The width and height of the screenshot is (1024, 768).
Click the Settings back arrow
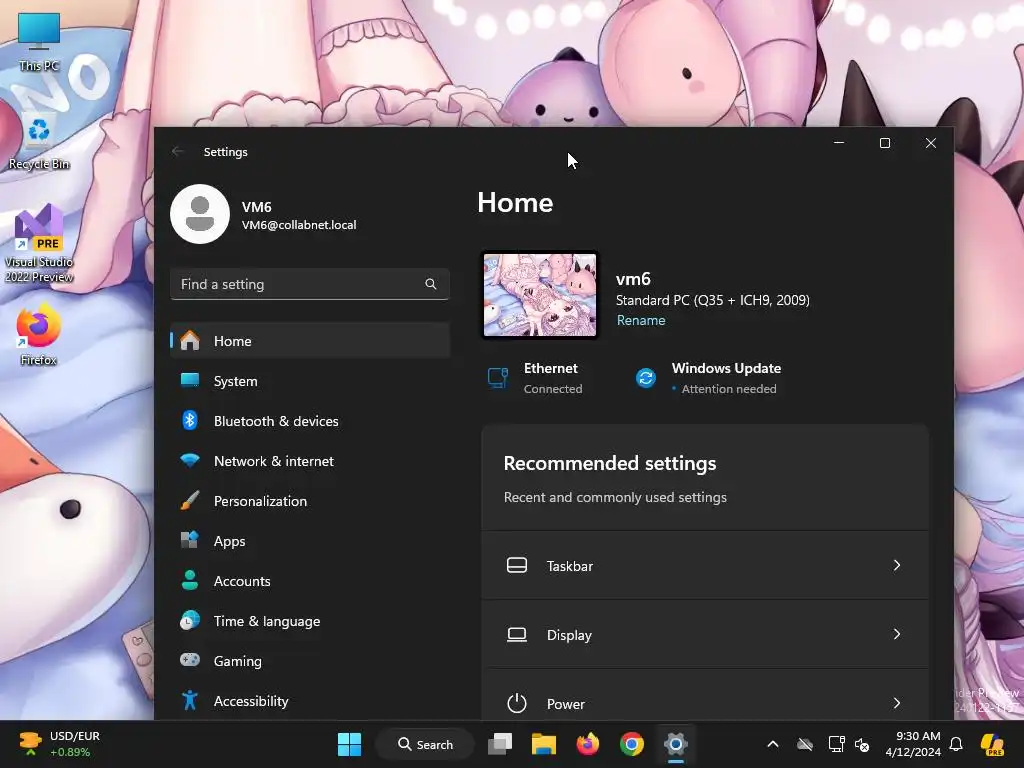pyautogui.click(x=178, y=152)
